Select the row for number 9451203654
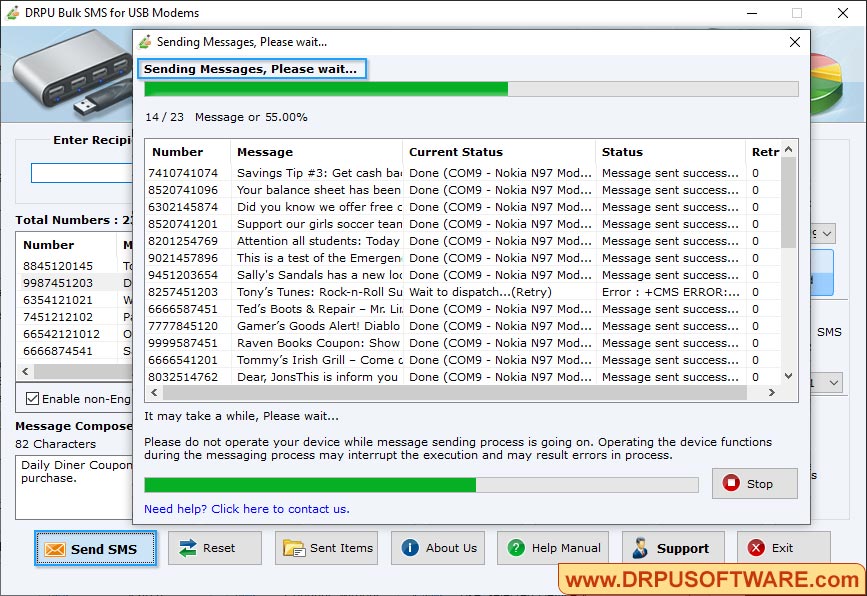 [x=463, y=275]
